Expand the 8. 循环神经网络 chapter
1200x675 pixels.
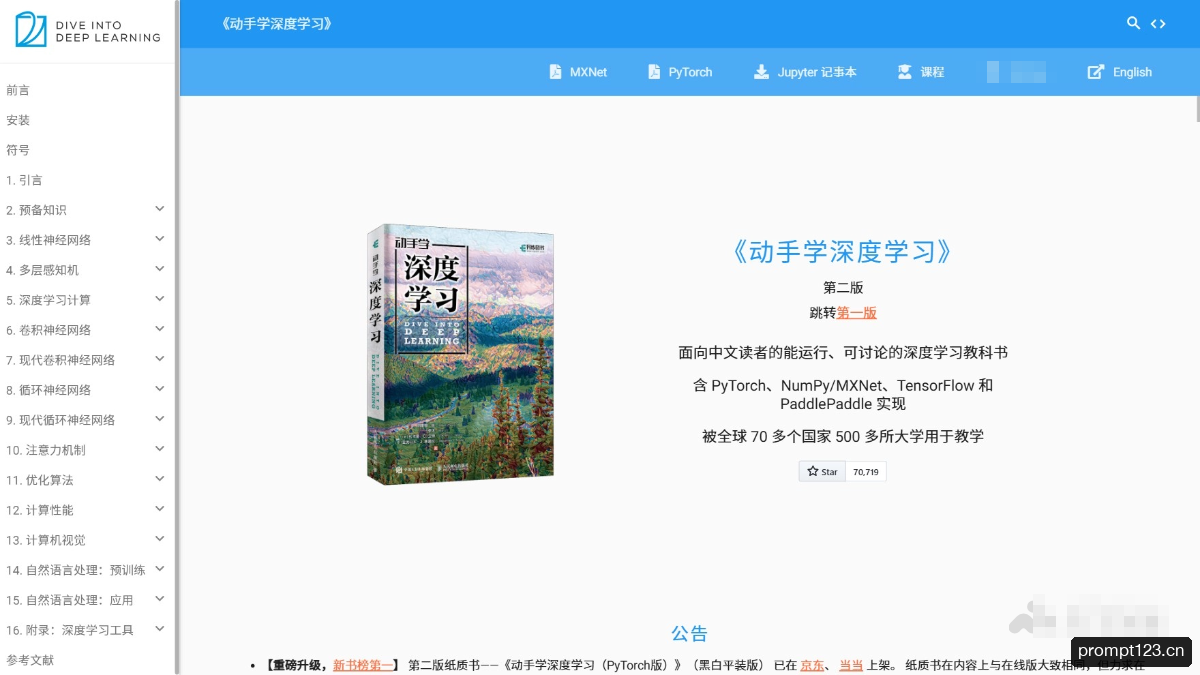click(x=160, y=389)
